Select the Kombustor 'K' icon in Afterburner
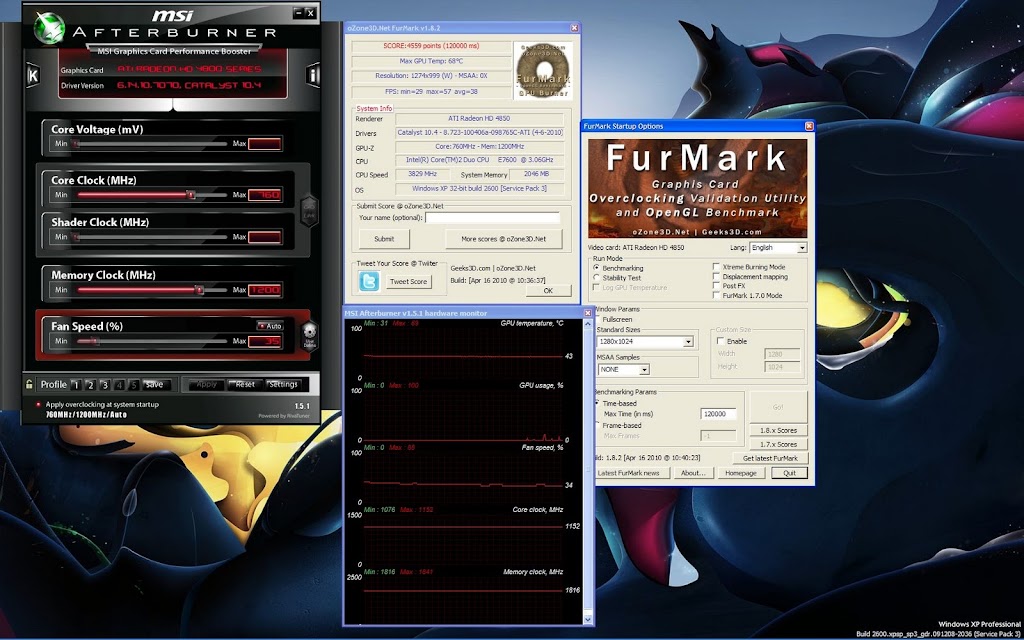1024x640 pixels. (33, 74)
